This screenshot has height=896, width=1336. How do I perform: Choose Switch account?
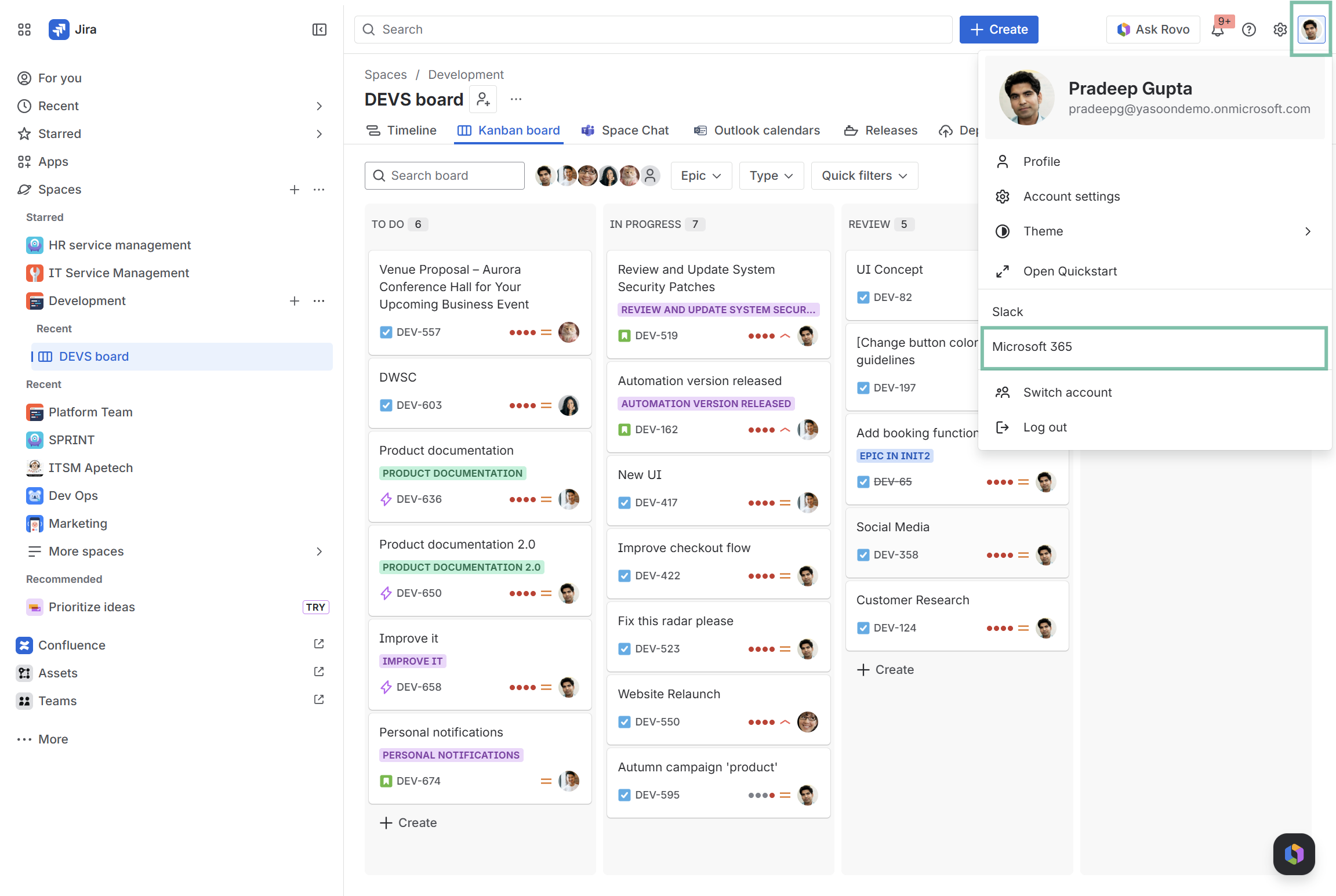click(x=1155, y=393)
